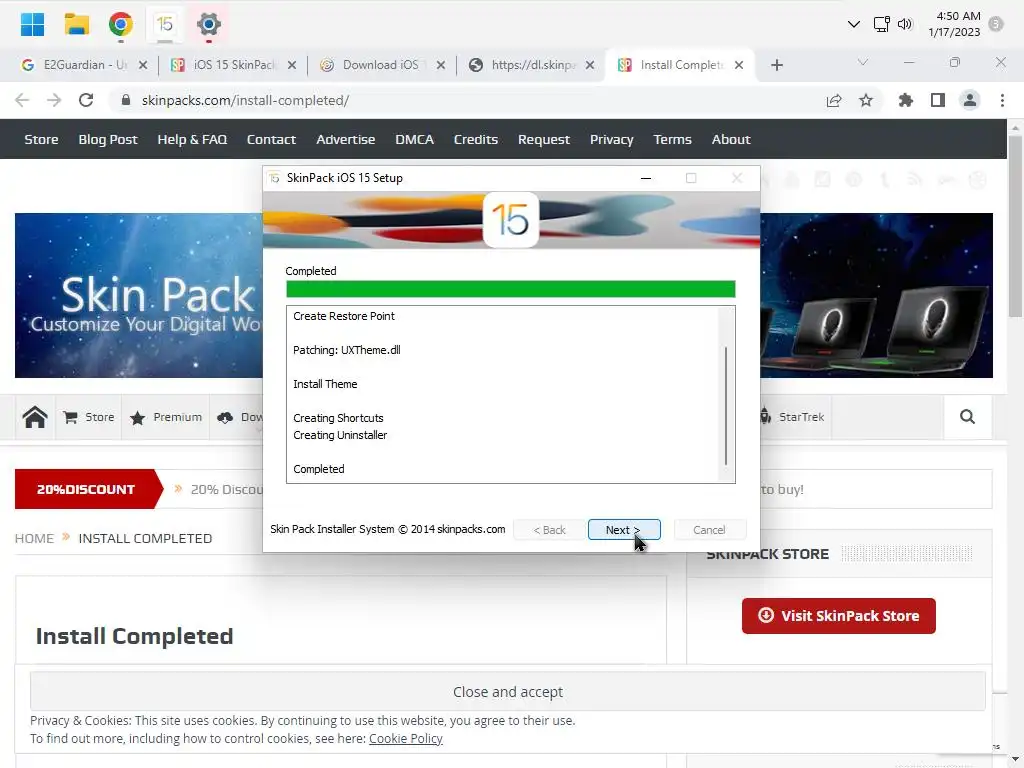1024x768 pixels.
Task: Open a new browser tab
Action: tap(776, 65)
